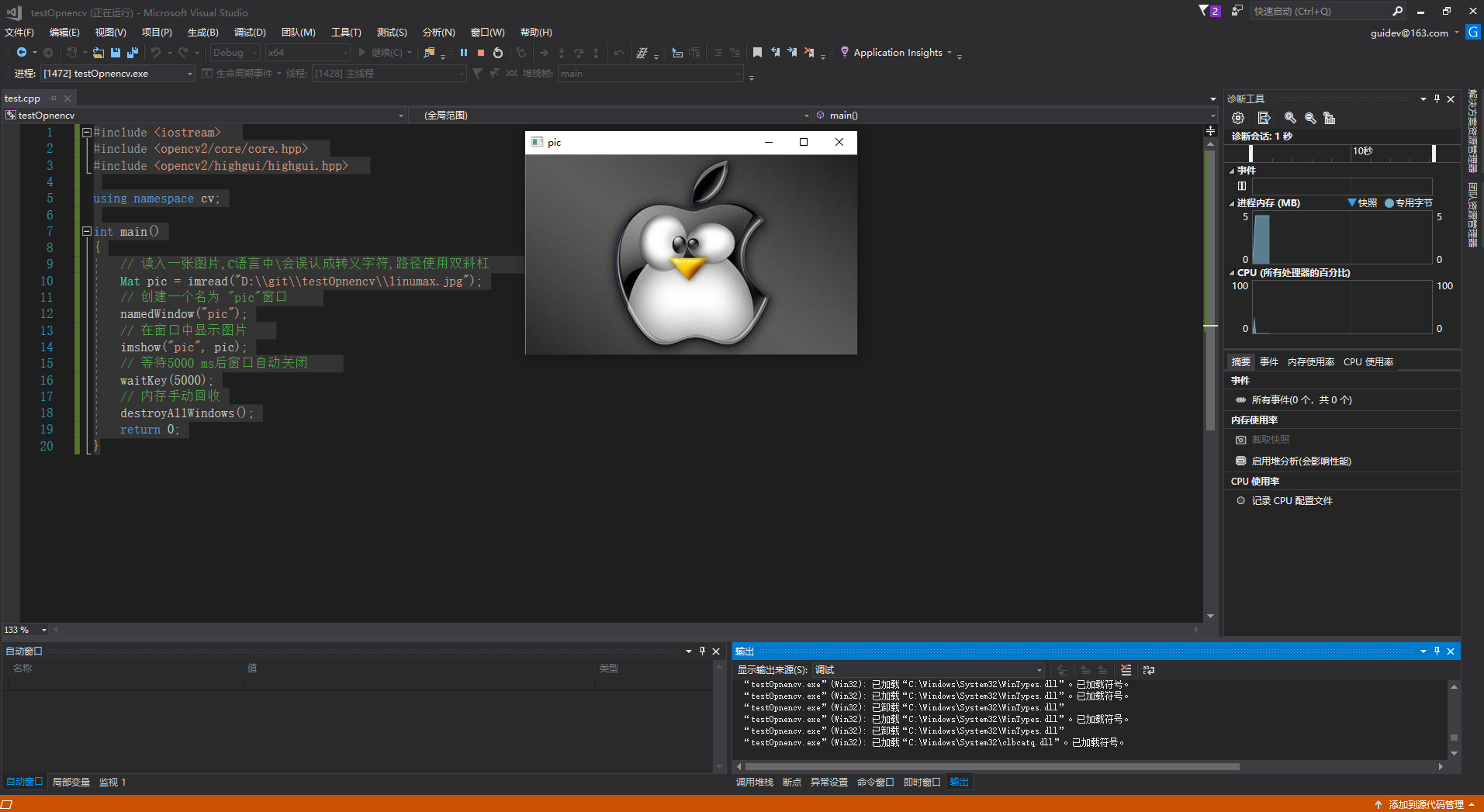Image resolution: width=1484 pixels, height=812 pixels.
Task: Click the Show Next Statement arrow icon
Action: coord(544,53)
